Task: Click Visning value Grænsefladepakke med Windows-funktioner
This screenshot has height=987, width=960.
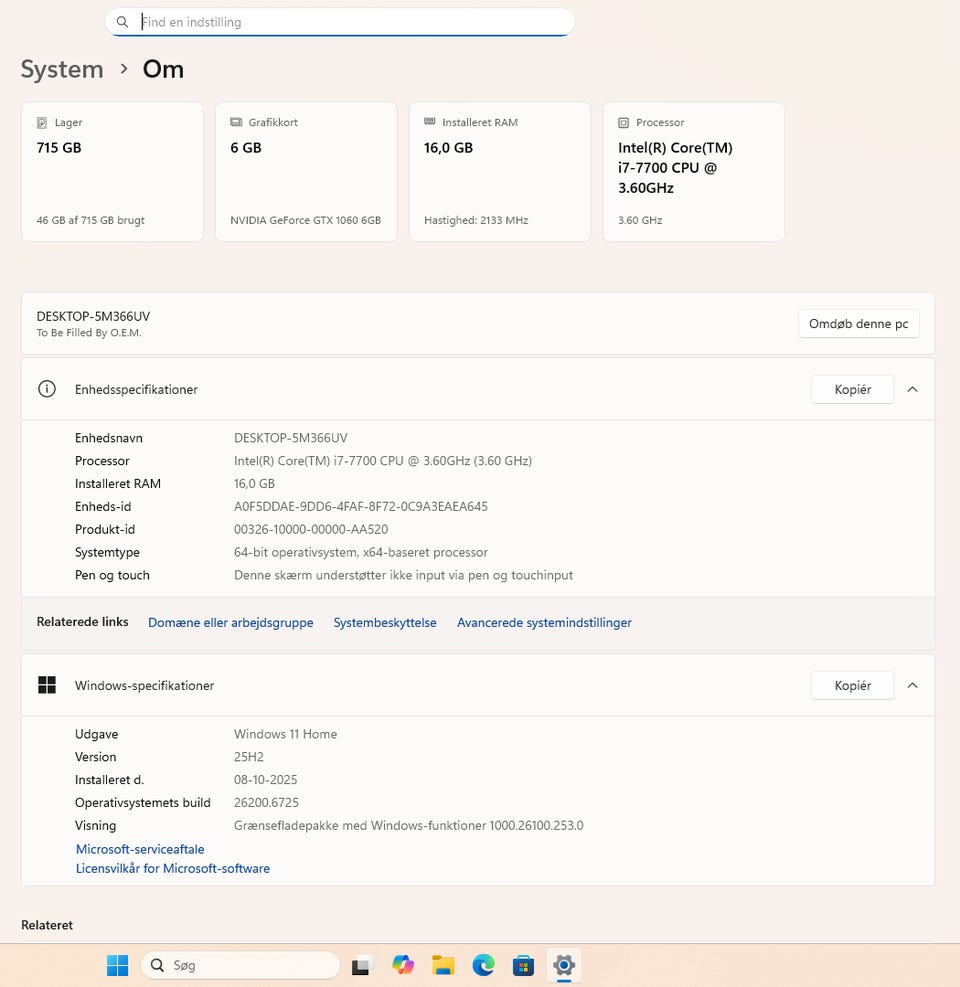Action: tap(409, 826)
